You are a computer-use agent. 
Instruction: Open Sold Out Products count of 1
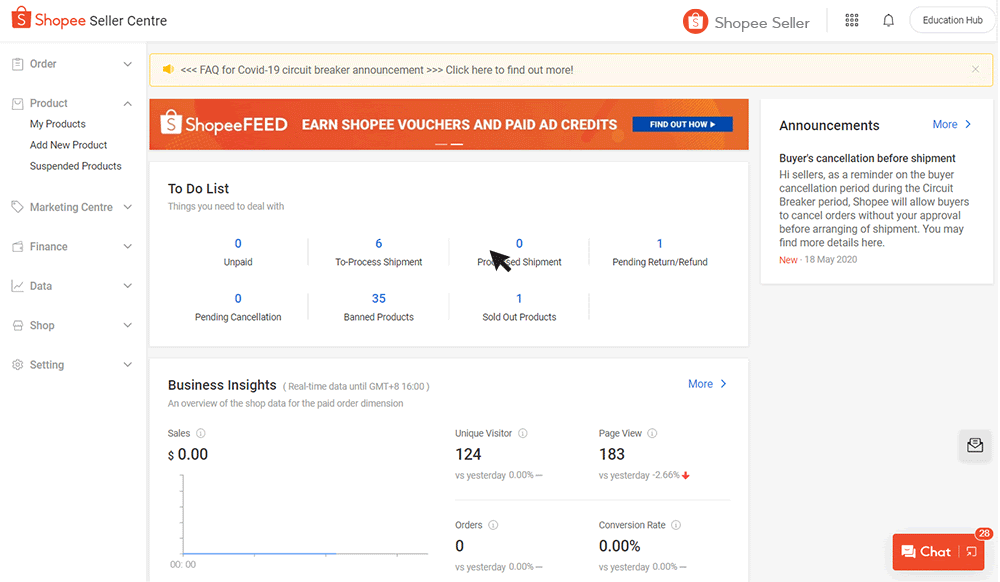(519, 298)
